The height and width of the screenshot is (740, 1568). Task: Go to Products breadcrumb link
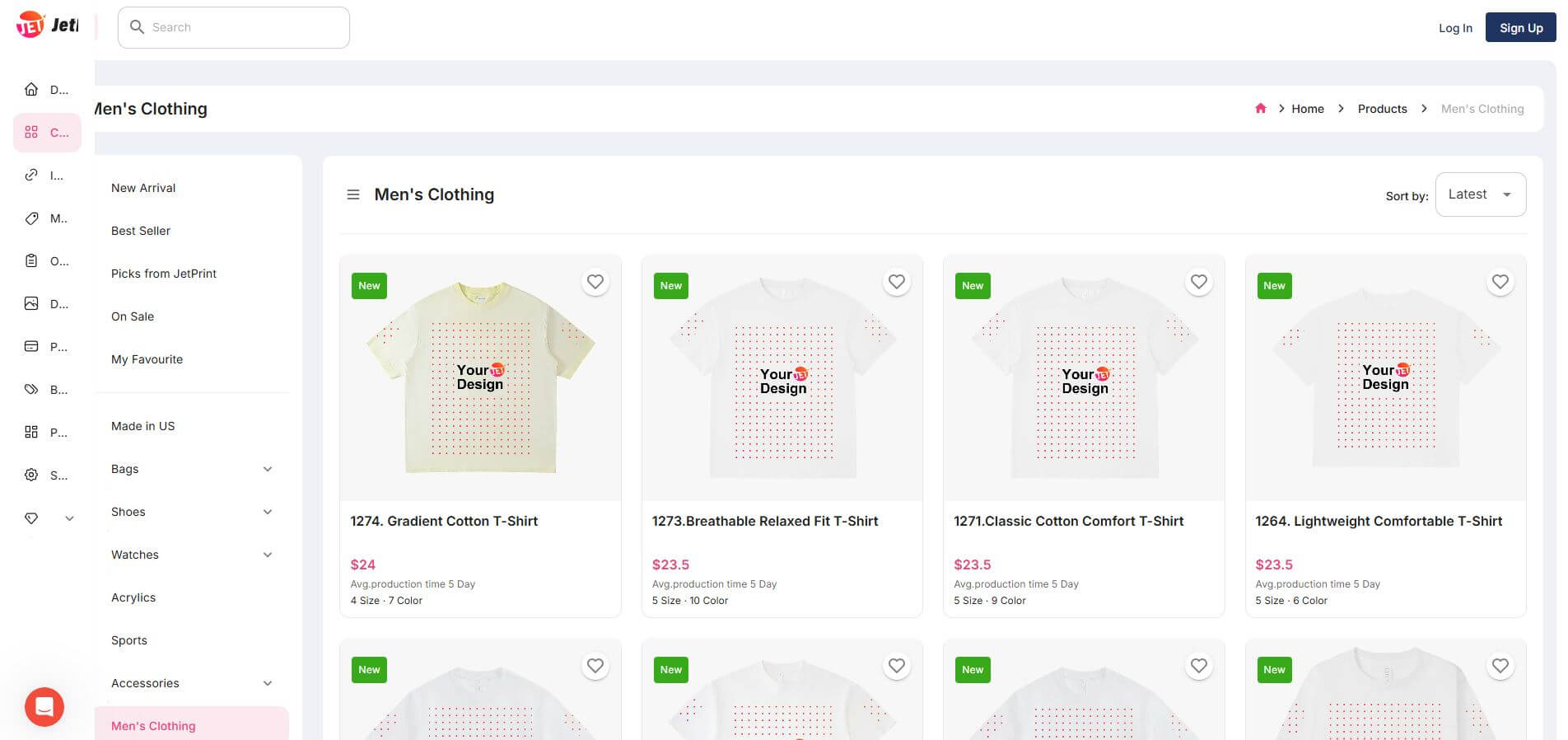pyautogui.click(x=1382, y=109)
